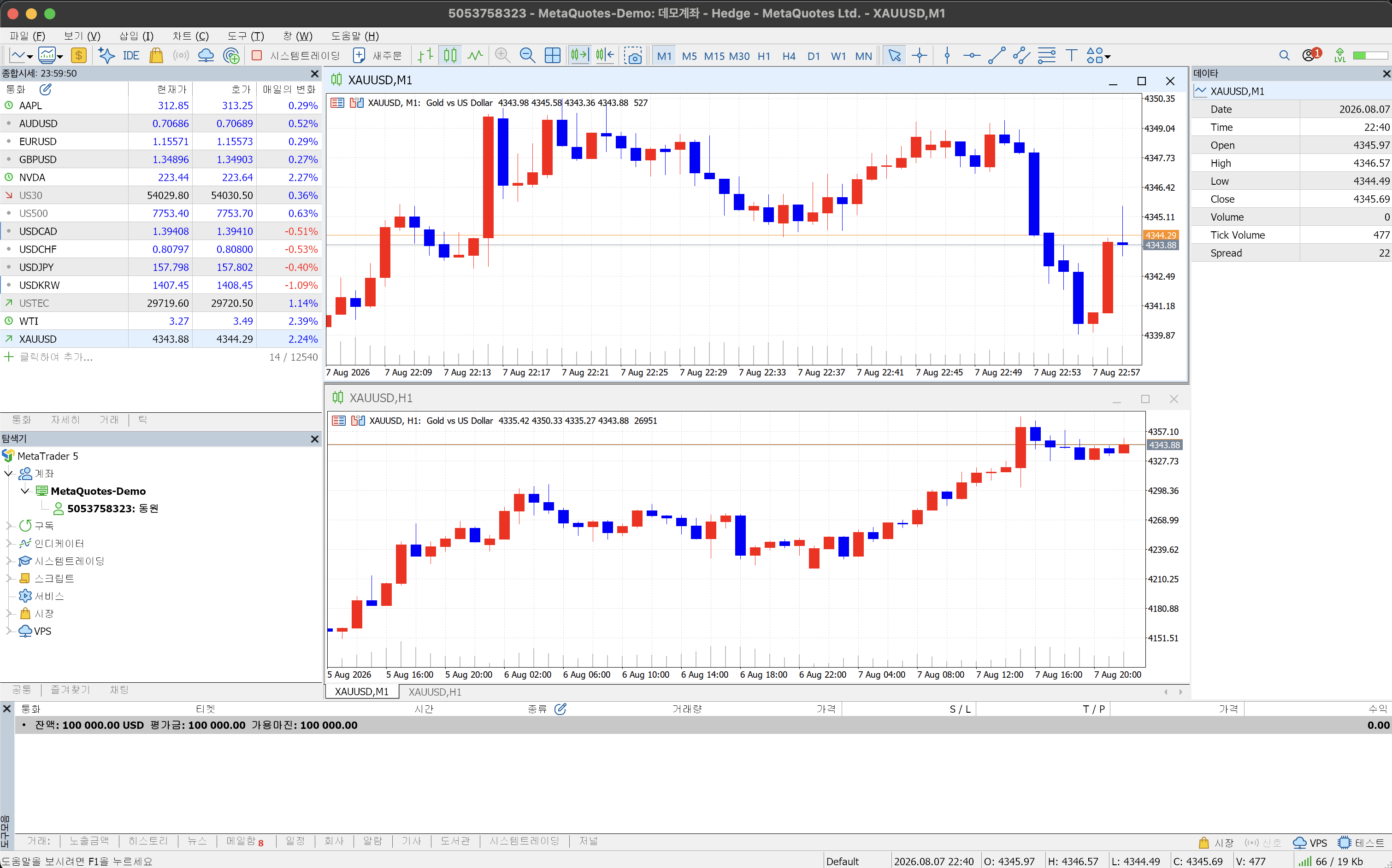
Task: Click the green LVL icon
Action: 1340,56
